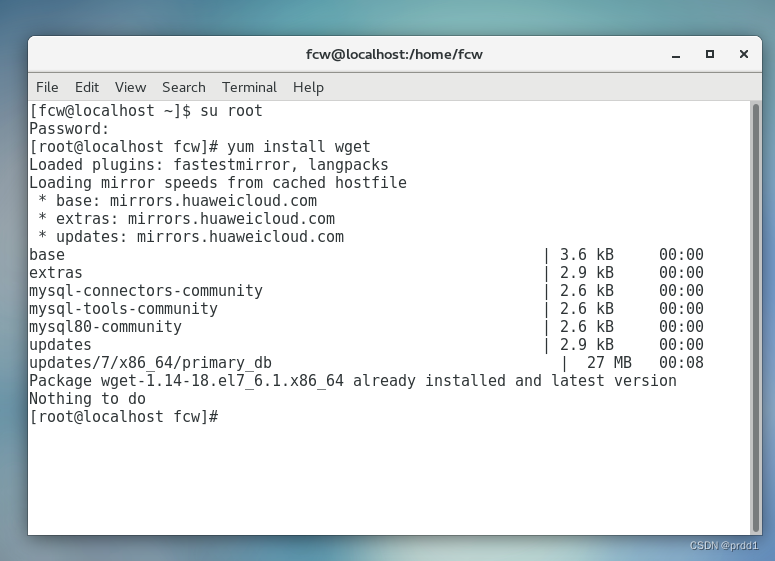Viewport: 775px width, 561px height.
Task: Click the 'mysql-tools-community' repository name
Action: coord(123,309)
